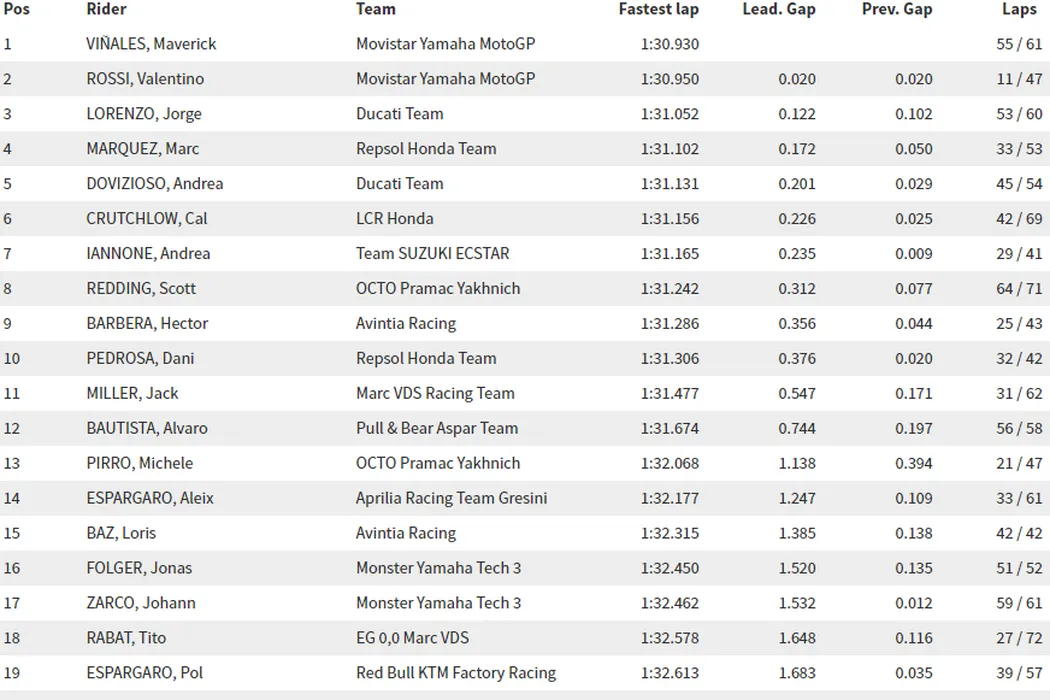Image resolution: width=1050 pixels, height=700 pixels.
Task: Select CRUTCHLOW, Cal in the table
Action: tap(147, 219)
